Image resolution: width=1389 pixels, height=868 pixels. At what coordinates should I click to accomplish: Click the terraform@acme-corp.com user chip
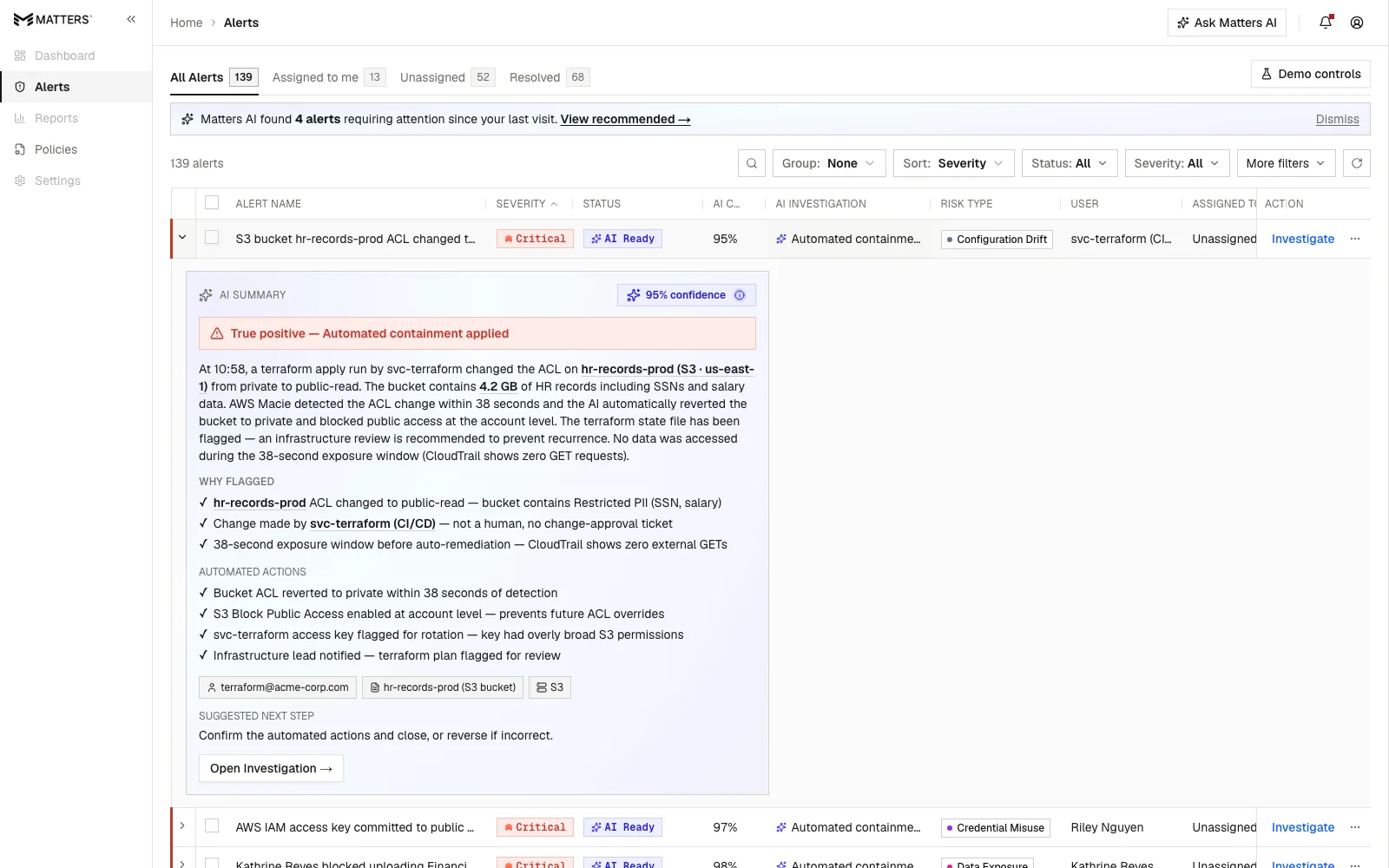(x=278, y=687)
